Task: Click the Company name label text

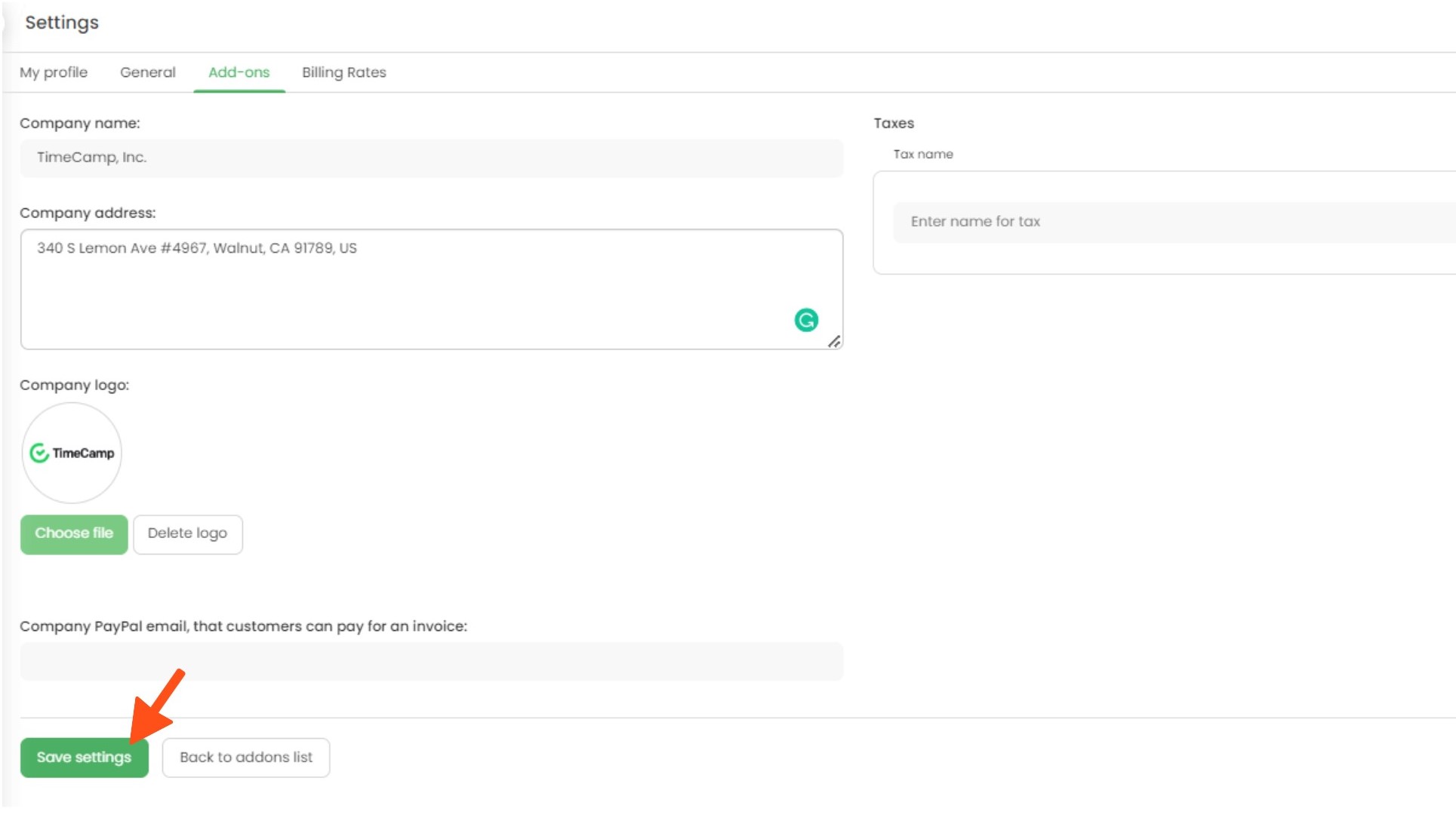Action: click(79, 123)
